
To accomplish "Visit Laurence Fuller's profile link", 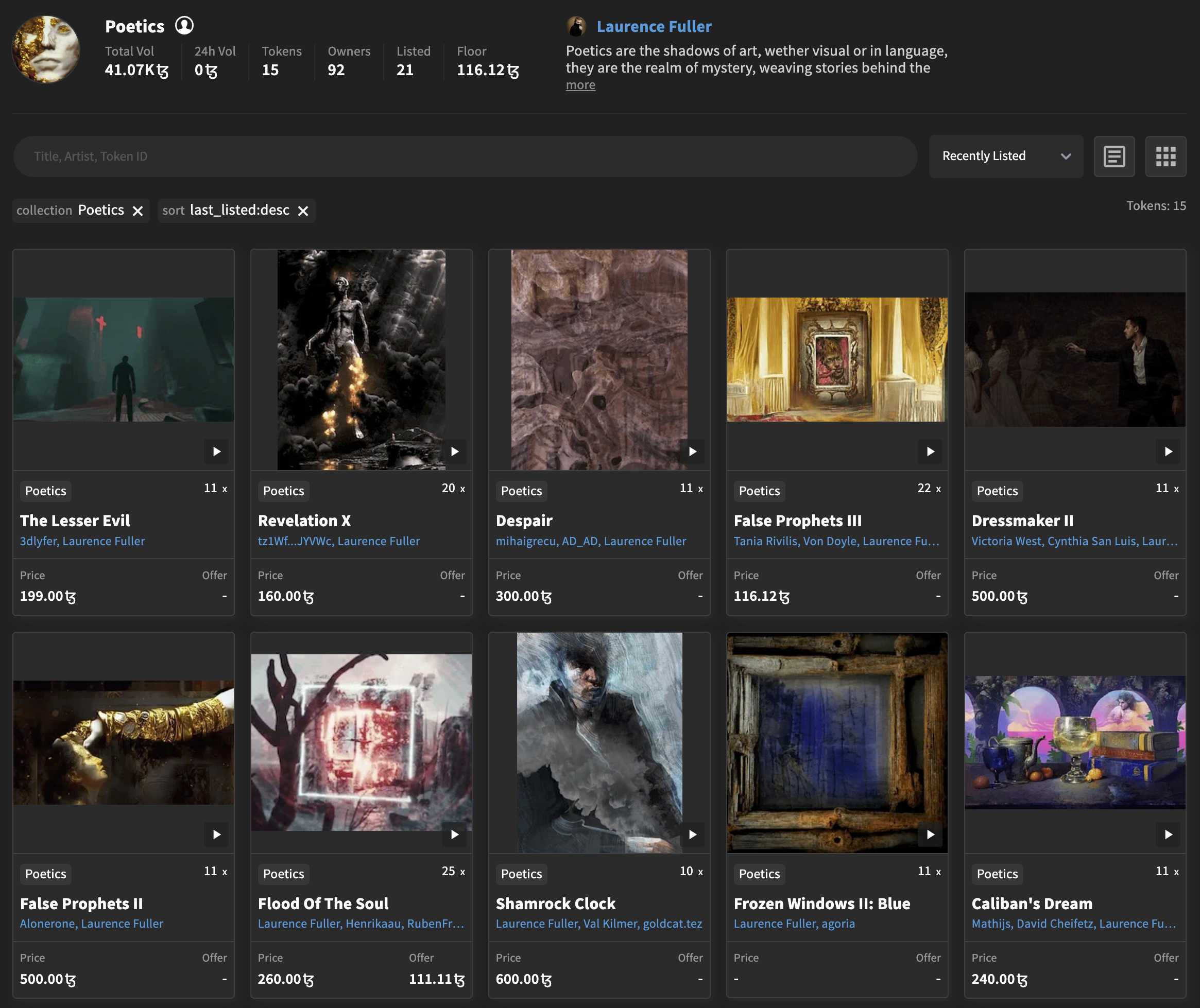I will coord(654,26).
